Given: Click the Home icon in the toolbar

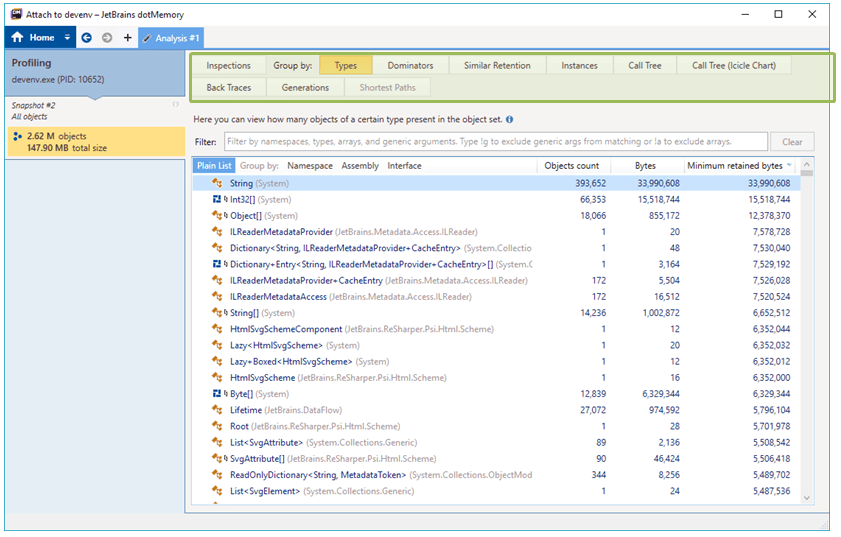Looking at the screenshot, I should pyautogui.click(x=17, y=38).
